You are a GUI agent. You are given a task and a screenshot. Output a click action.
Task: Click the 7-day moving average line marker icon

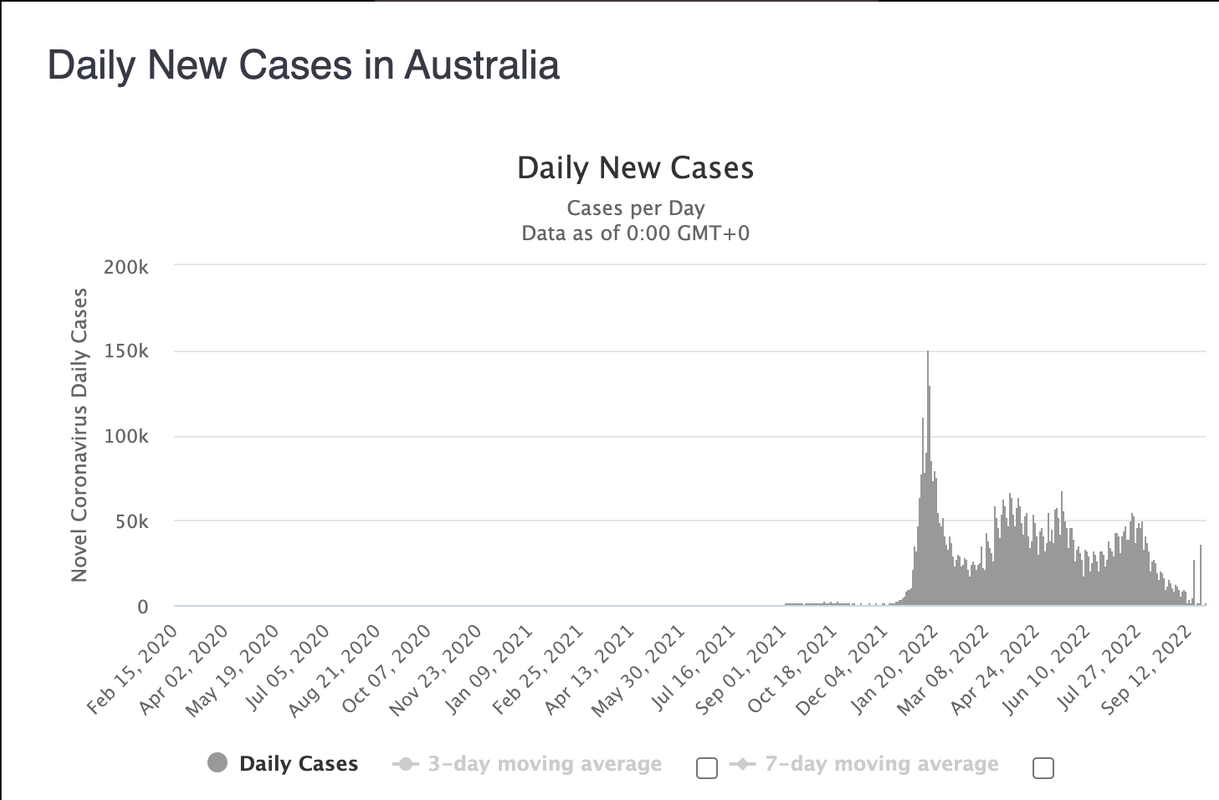pos(742,765)
